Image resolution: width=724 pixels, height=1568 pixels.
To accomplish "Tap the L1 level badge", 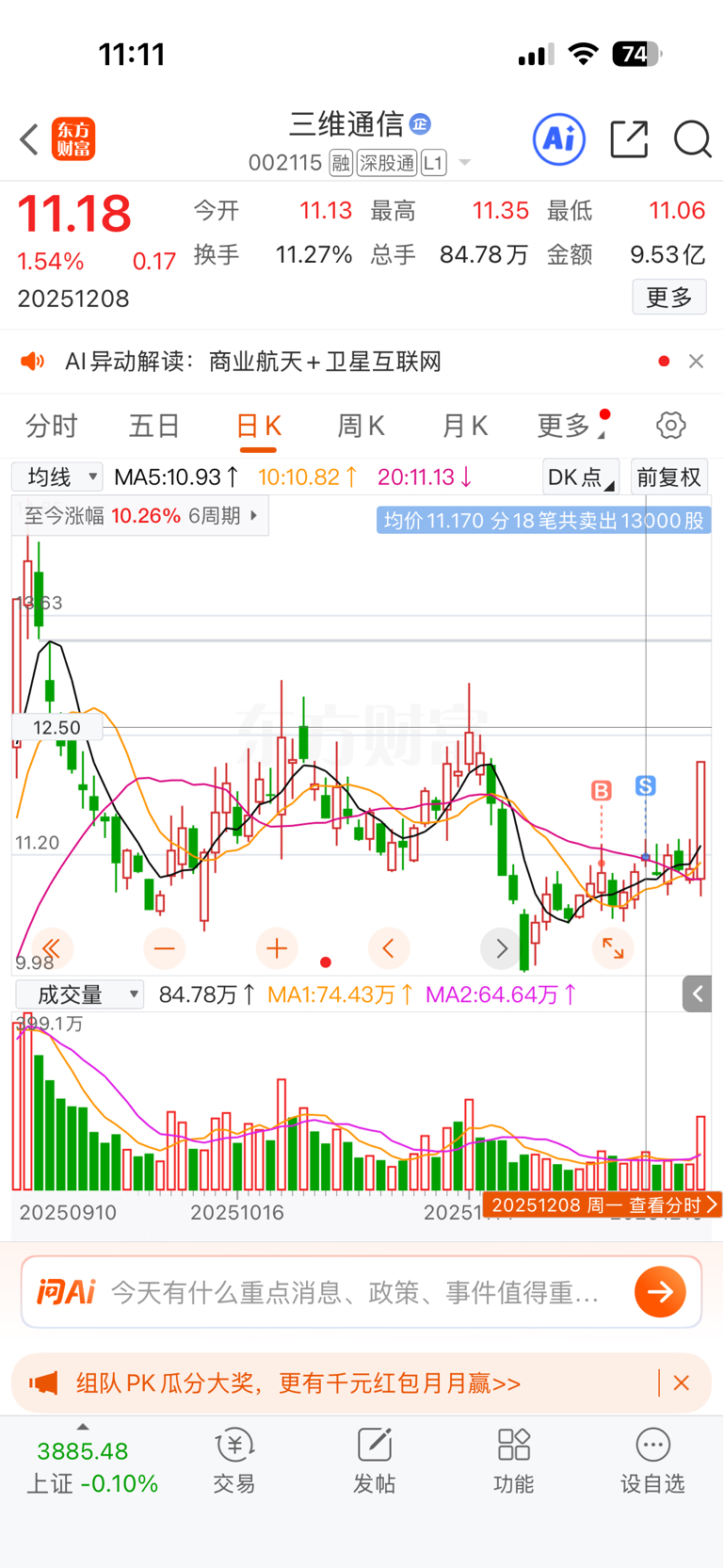I will pyautogui.click(x=433, y=163).
